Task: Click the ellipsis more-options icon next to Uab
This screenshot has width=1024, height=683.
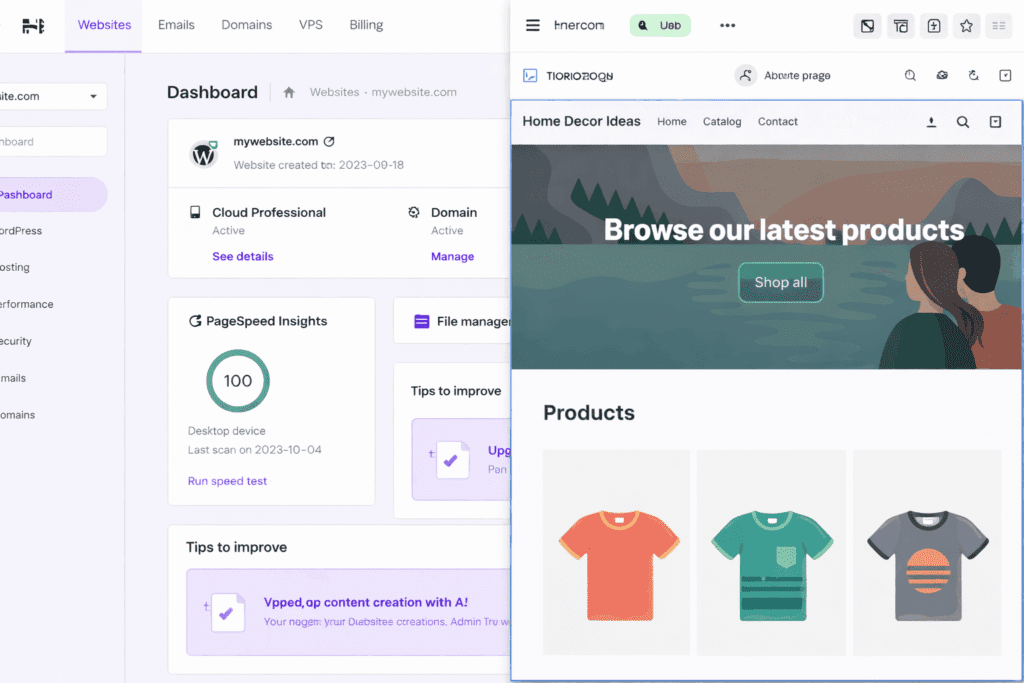Action: pos(727,25)
